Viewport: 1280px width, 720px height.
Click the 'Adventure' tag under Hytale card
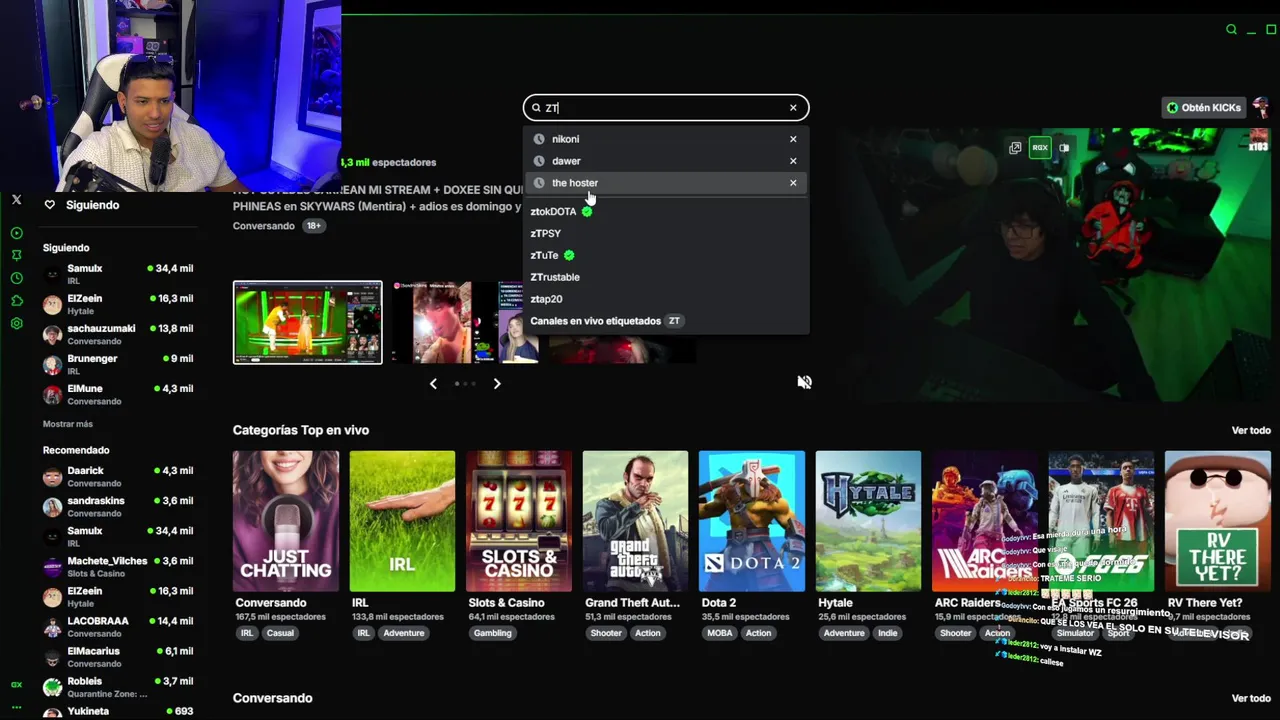pos(844,633)
